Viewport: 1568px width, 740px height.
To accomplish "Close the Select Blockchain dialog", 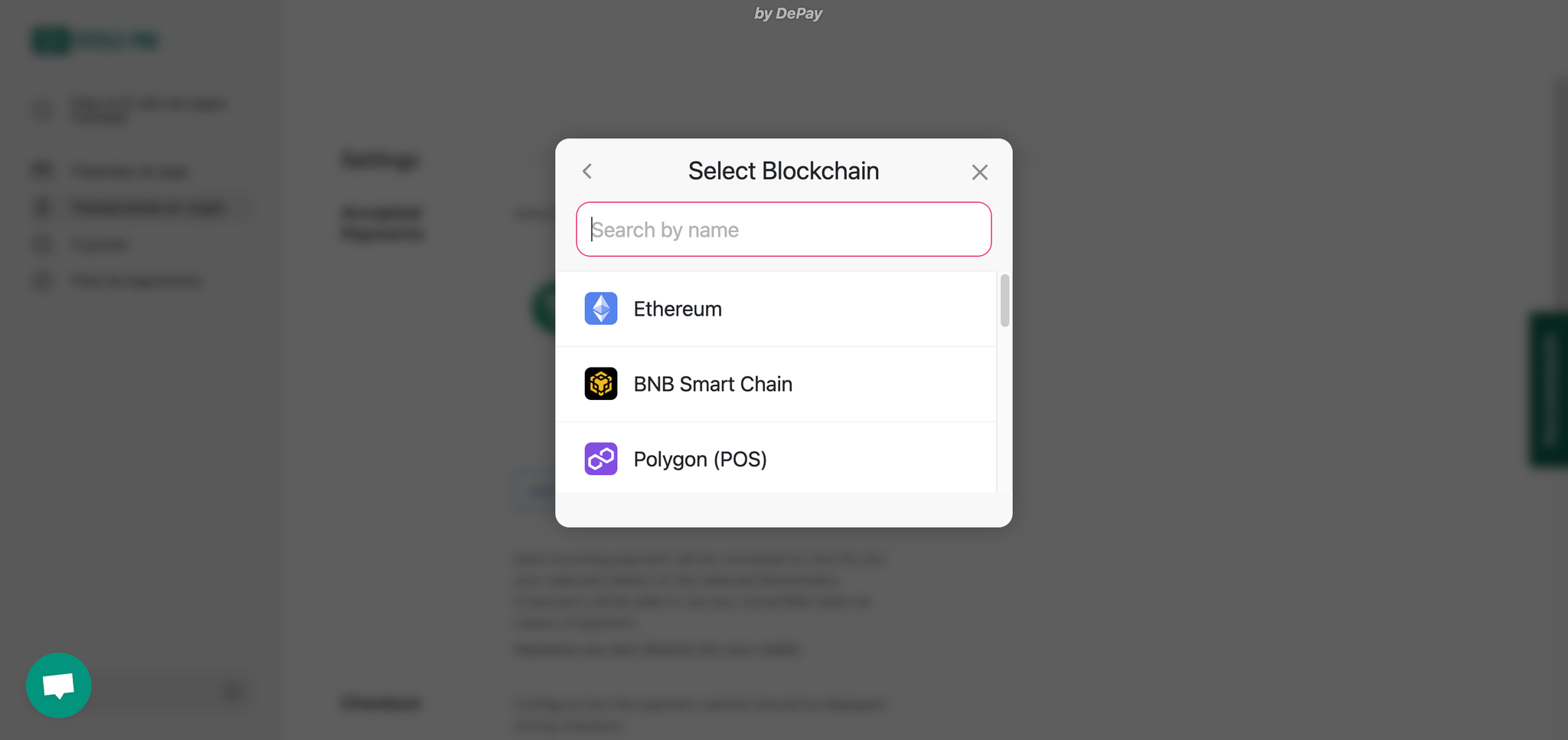I will click(x=979, y=172).
